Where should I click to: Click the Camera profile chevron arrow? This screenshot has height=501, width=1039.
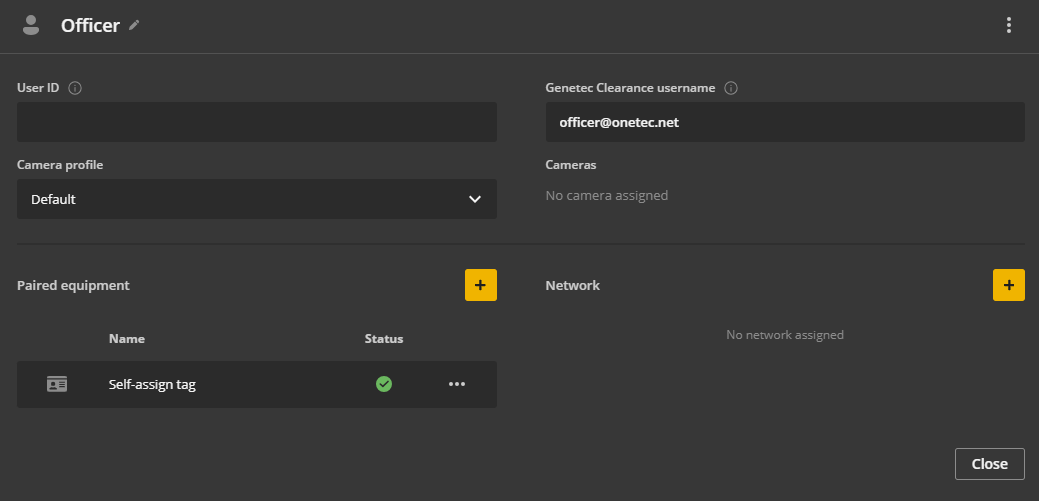(474, 199)
